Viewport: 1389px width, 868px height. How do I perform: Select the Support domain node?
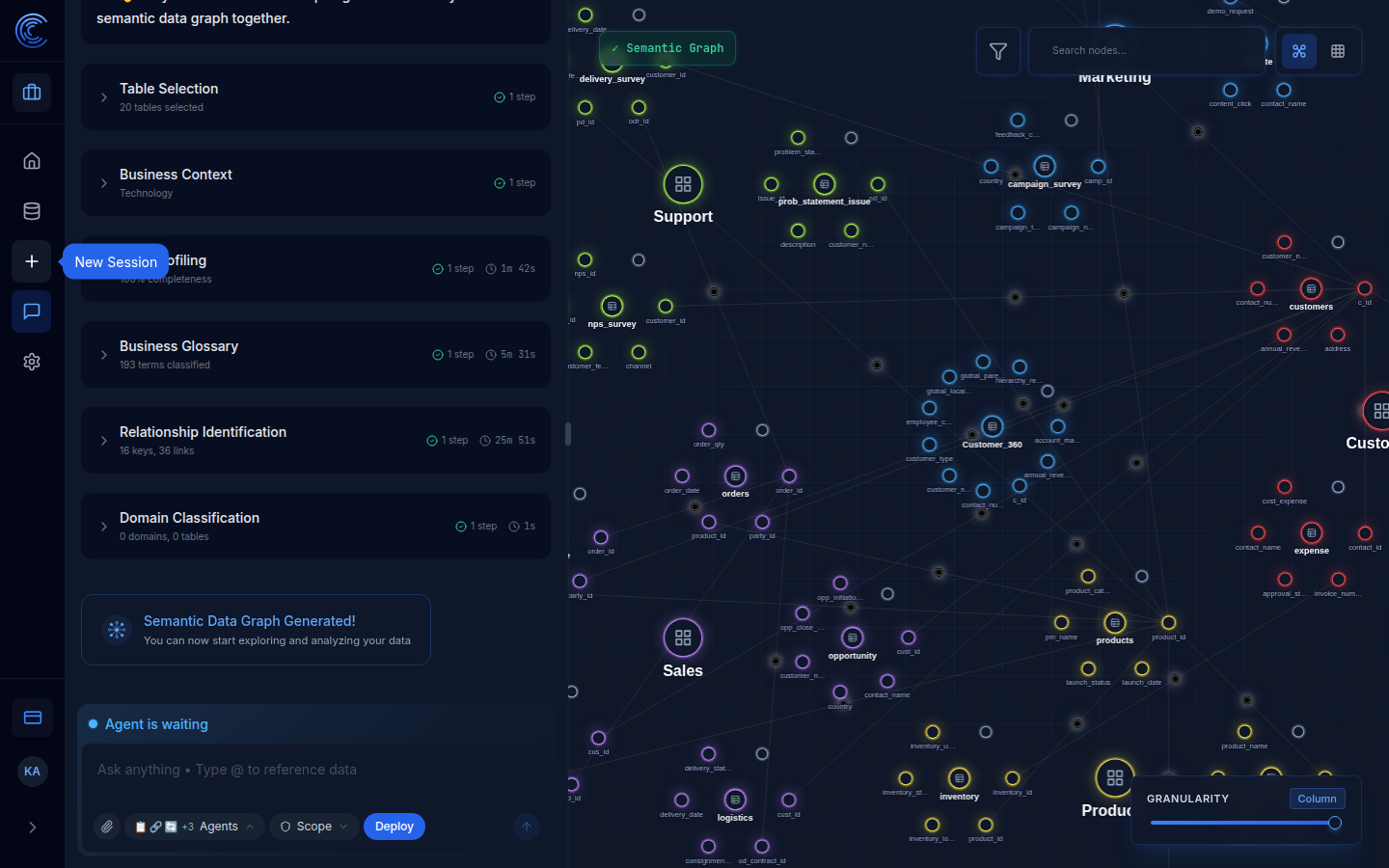coord(683,184)
